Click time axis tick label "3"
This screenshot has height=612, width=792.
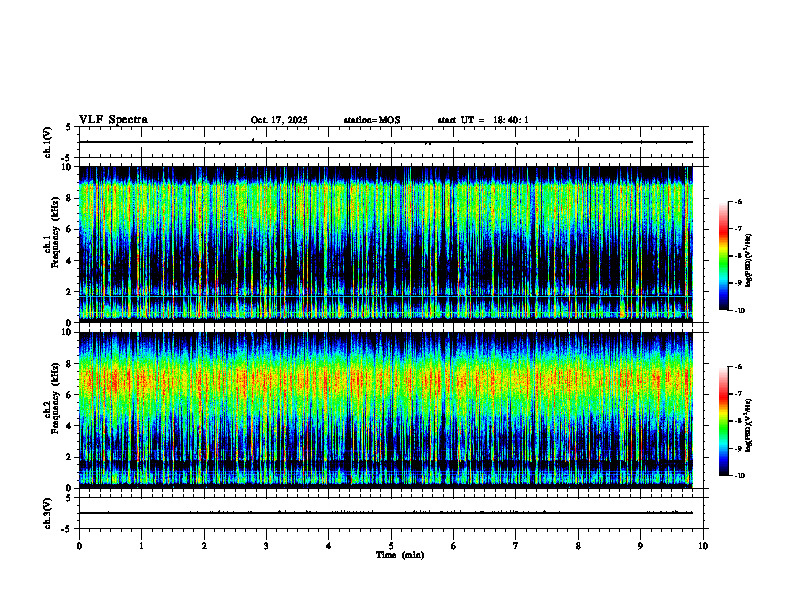[x=266, y=546]
